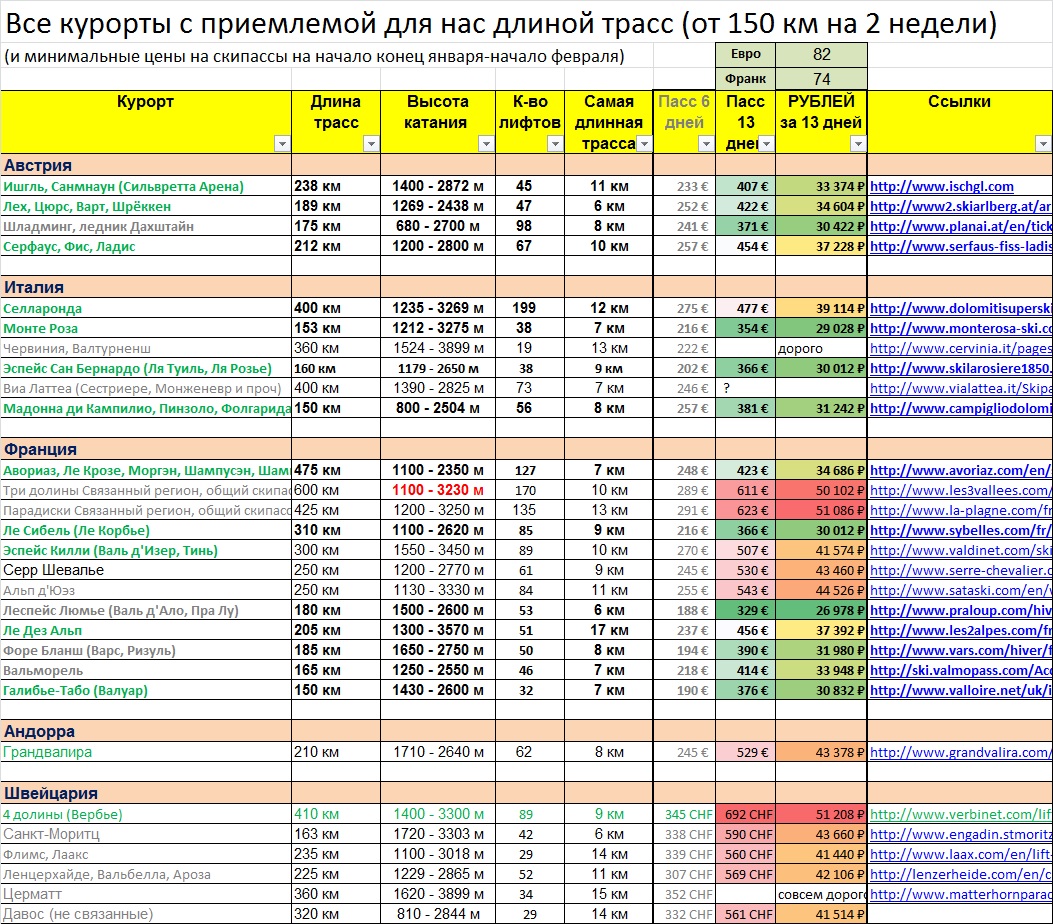Select the Церматт resort cell
This screenshot has height=924, width=1053.
tap(146, 894)
